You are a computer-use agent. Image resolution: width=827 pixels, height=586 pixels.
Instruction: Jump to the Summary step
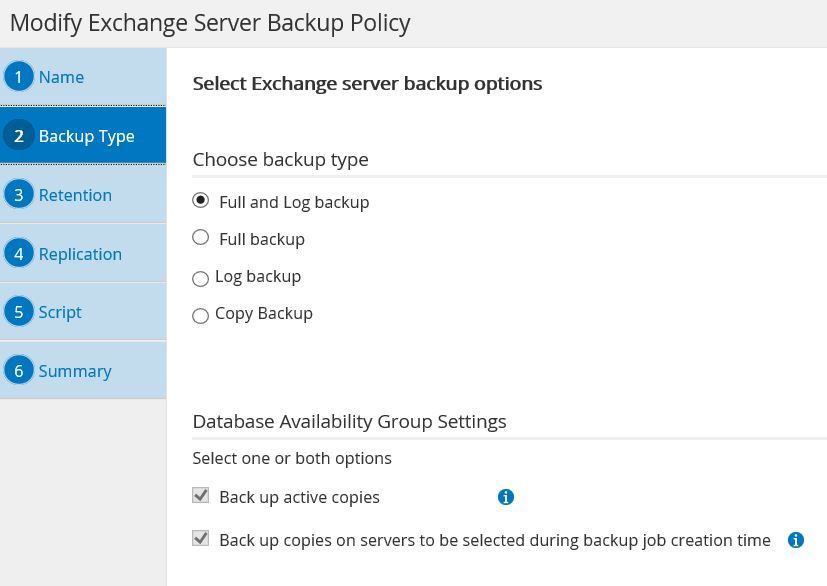[75, 371]
